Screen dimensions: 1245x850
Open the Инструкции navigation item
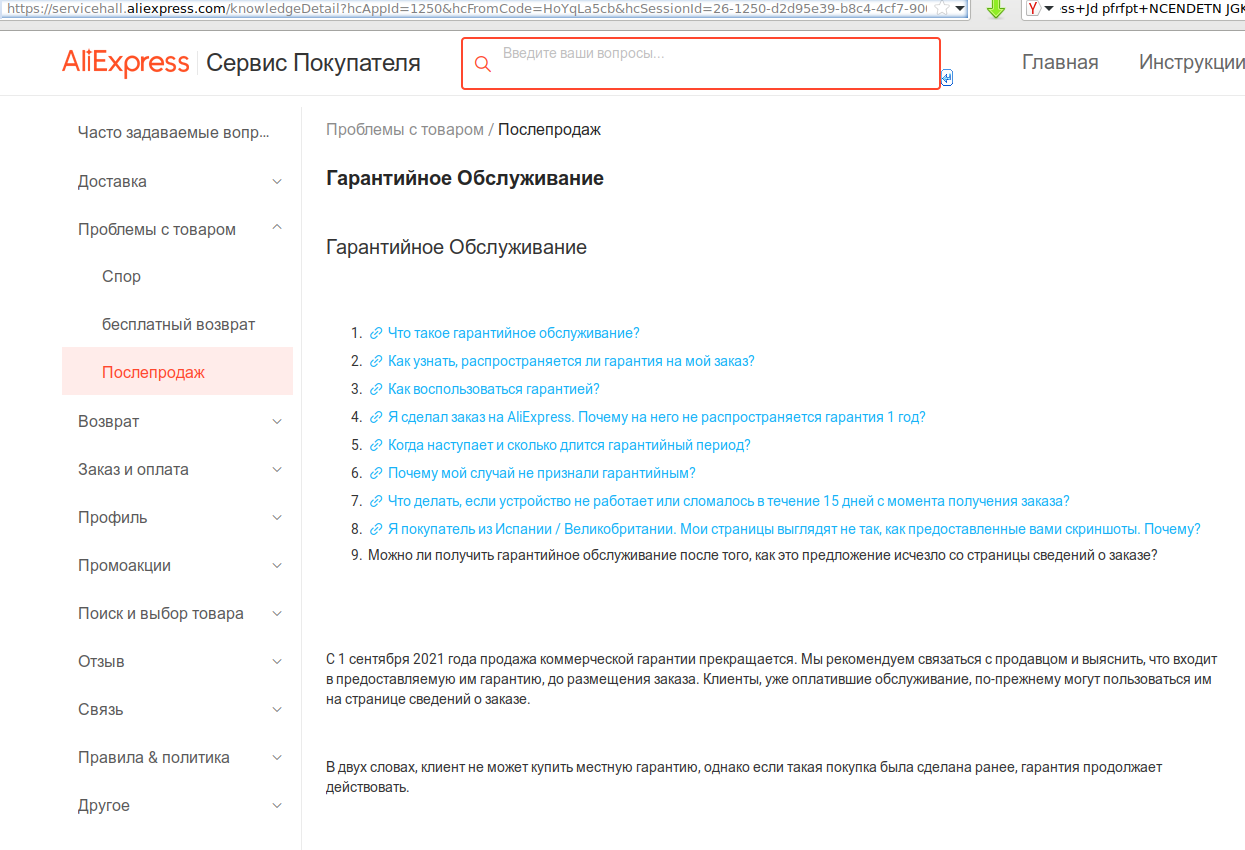tap(1191, 63)
